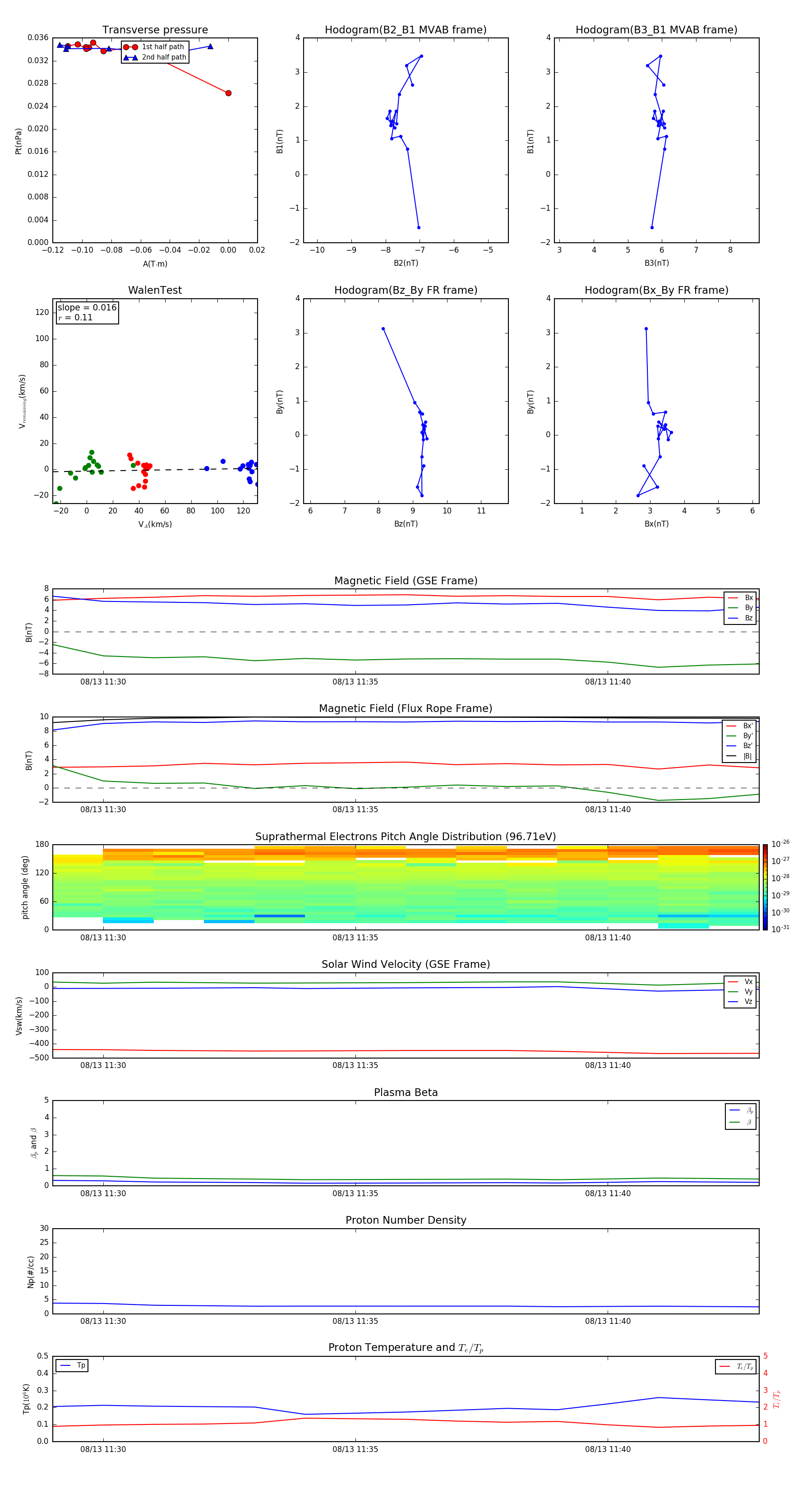Click Bz in the GSE magnetic field legend
Viewport: 812px width, 1489px height.
740,619
